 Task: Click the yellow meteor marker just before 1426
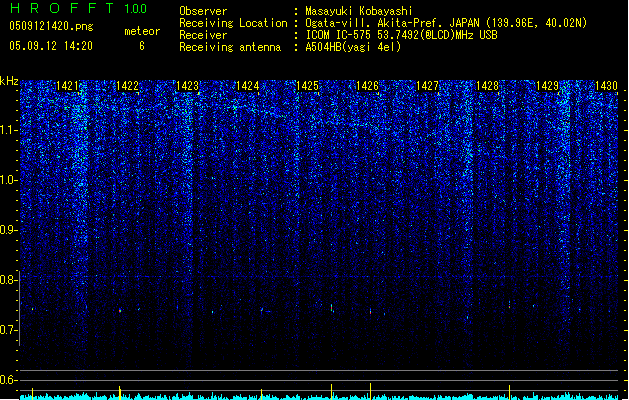click(x=370, y=391)
